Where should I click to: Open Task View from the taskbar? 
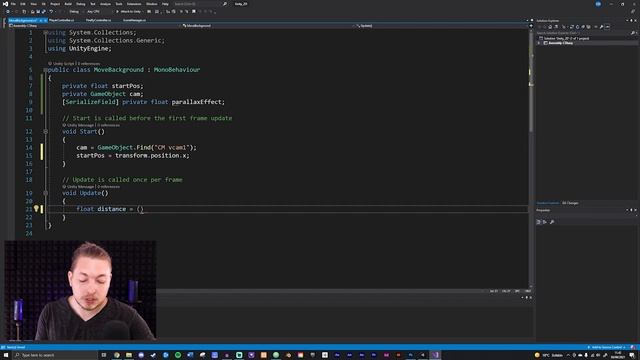[x=104, y=355]
